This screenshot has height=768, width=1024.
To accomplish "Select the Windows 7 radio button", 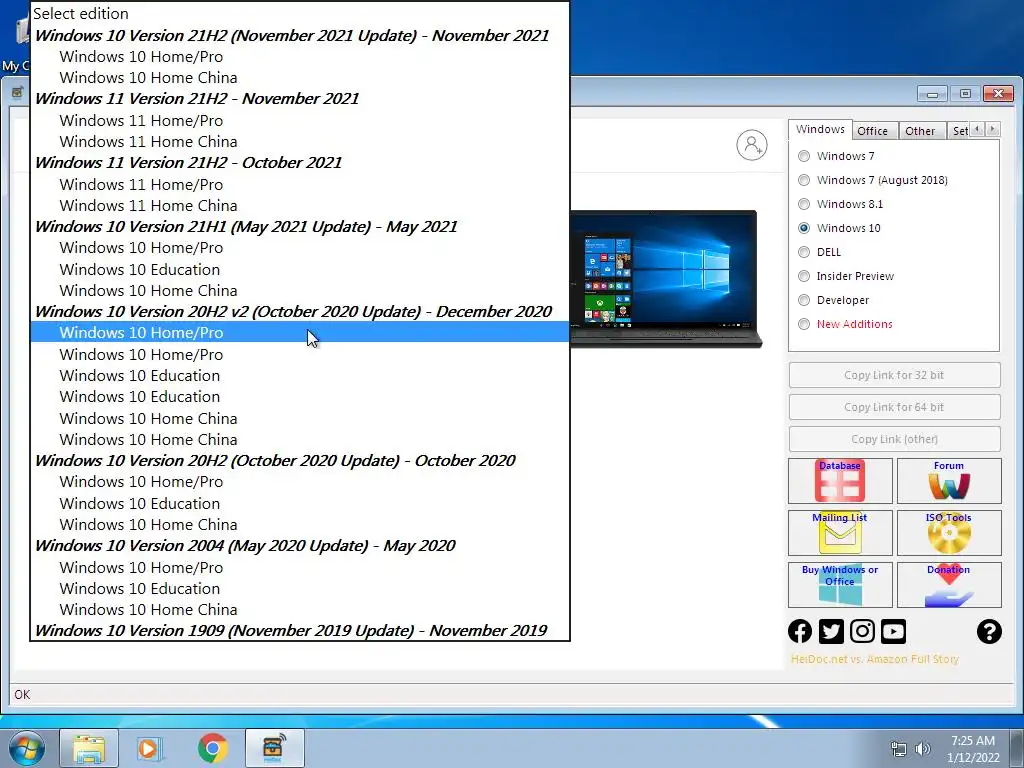I will (804, 156).
